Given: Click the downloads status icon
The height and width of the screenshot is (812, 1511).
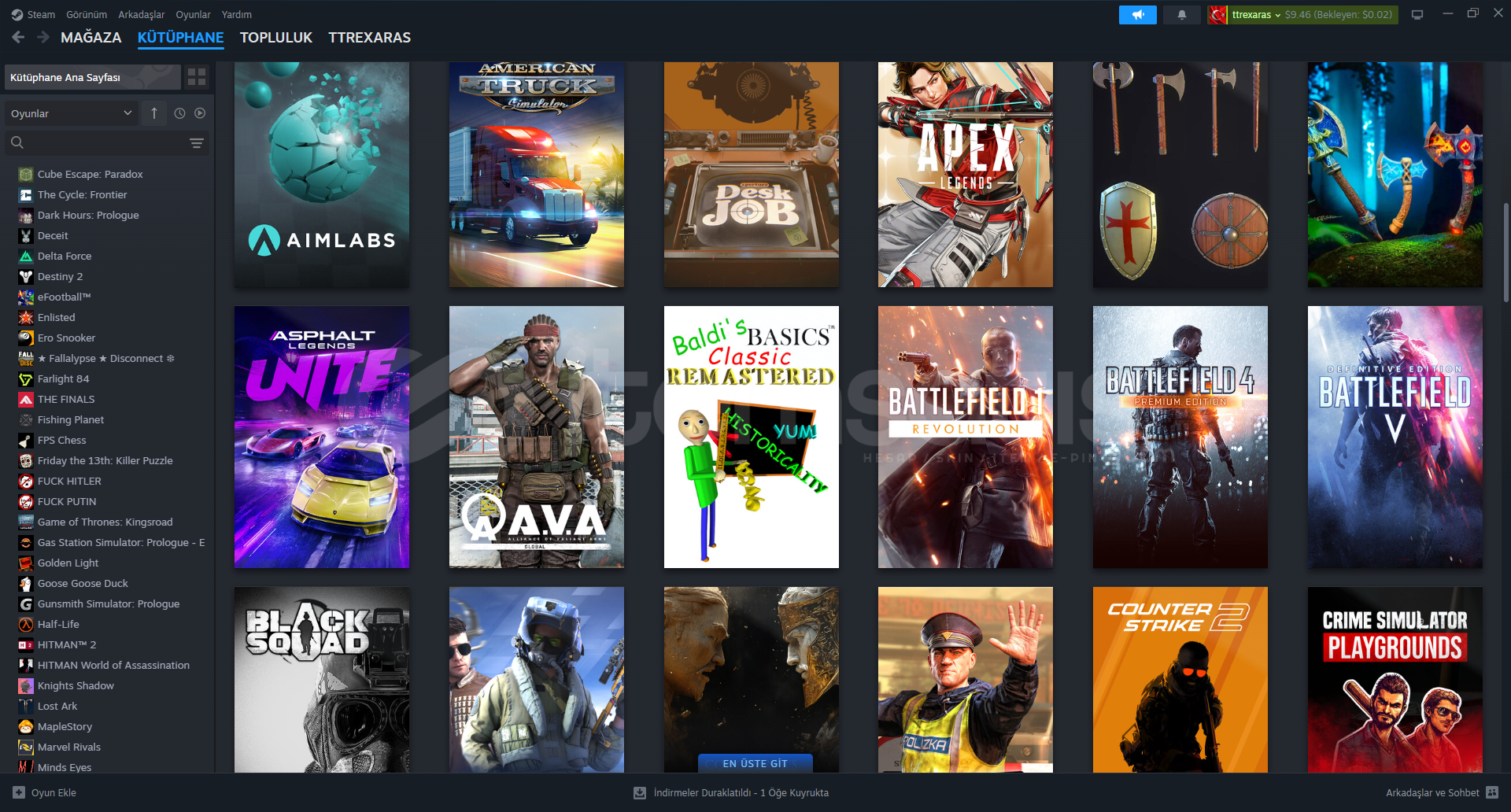Looking at the screenshot, I should 640,793.
